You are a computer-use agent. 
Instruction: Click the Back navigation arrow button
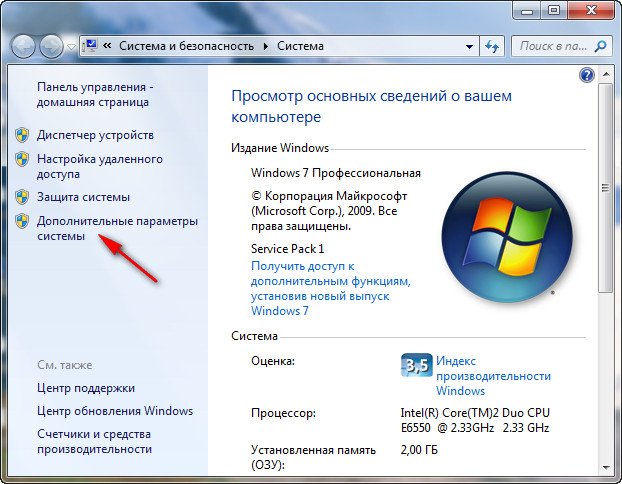pyautogui.click(x=24, y=46)
